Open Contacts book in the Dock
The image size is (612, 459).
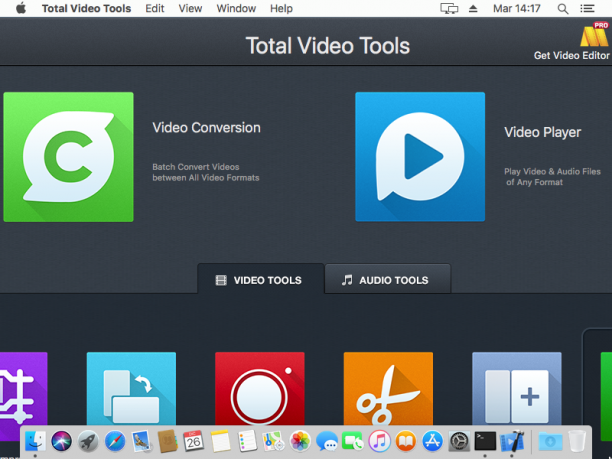point(167,441)
